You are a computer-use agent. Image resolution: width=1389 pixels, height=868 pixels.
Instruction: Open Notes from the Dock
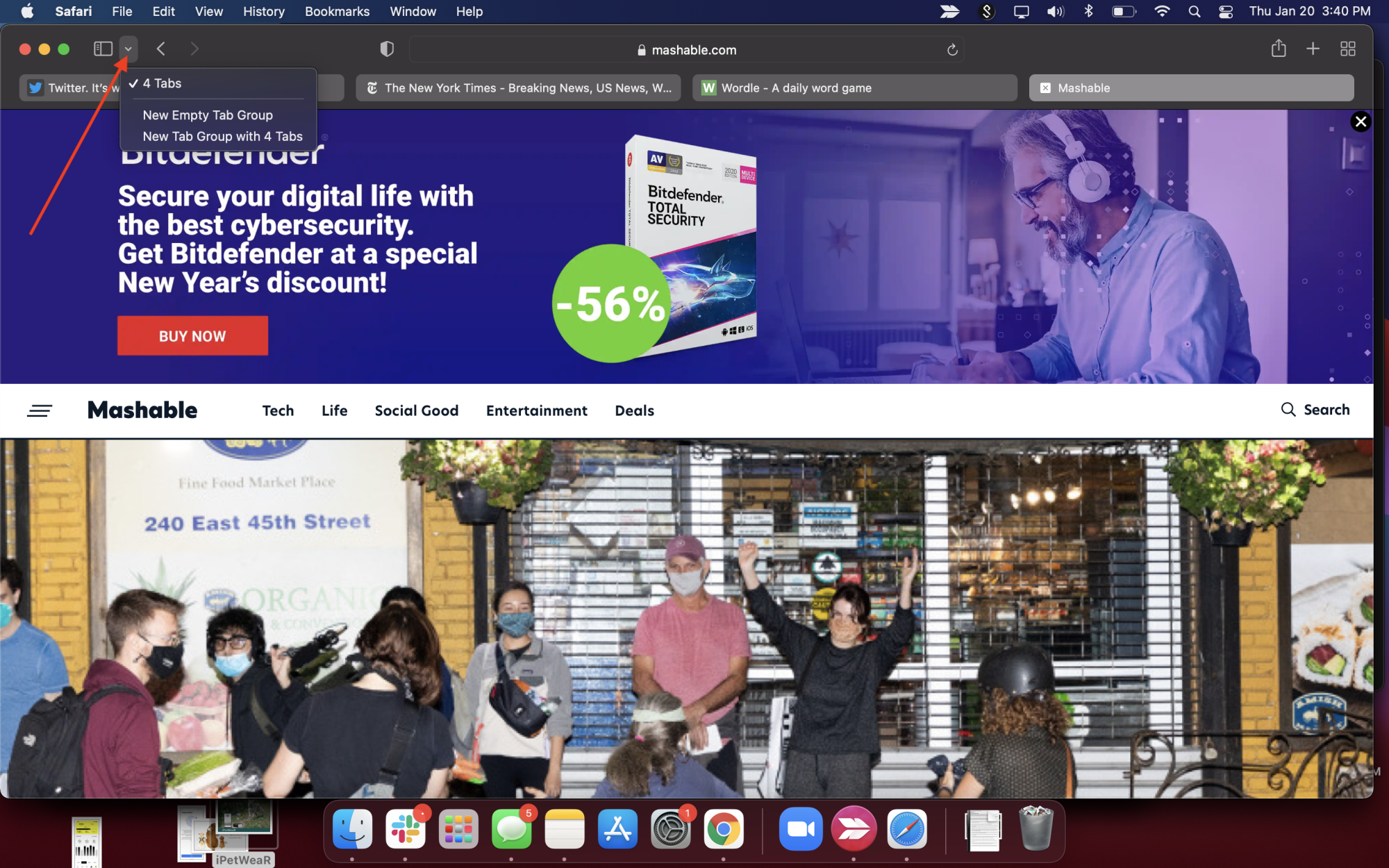(x=565, y=828)
